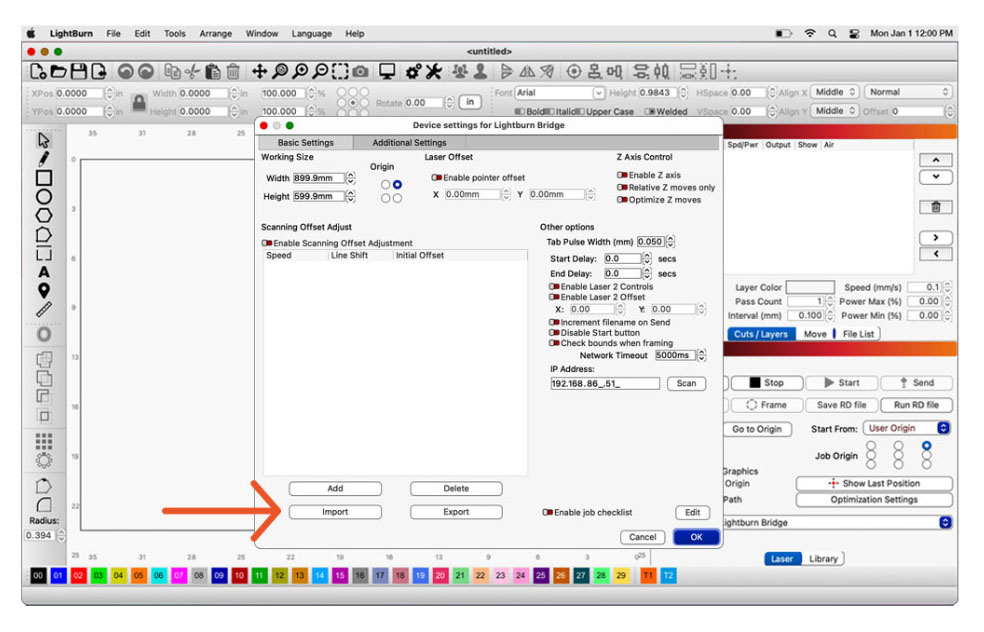Create a new file from the toolbar
Viewport: 984px width, 632px height.
point(38,72)
